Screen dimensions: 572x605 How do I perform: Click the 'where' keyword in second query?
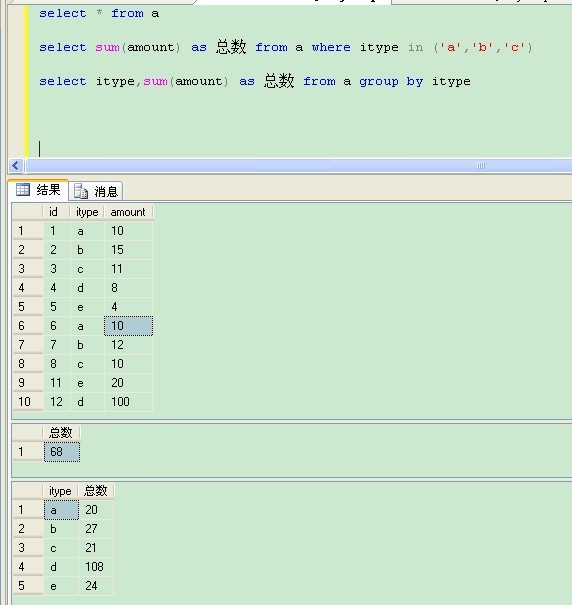(331, 47)
